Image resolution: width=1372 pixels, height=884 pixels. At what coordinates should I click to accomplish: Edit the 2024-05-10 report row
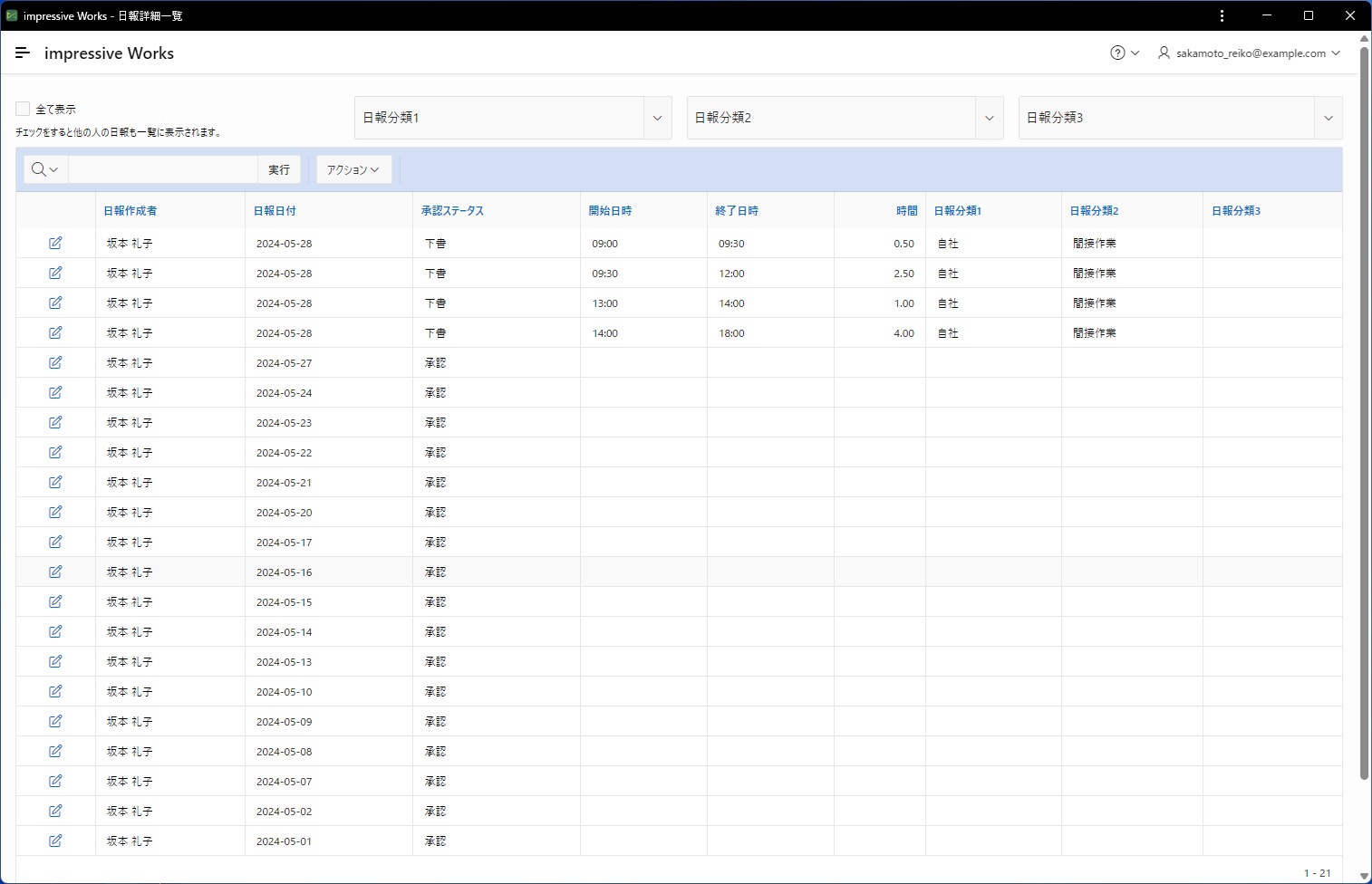point(55,691)
